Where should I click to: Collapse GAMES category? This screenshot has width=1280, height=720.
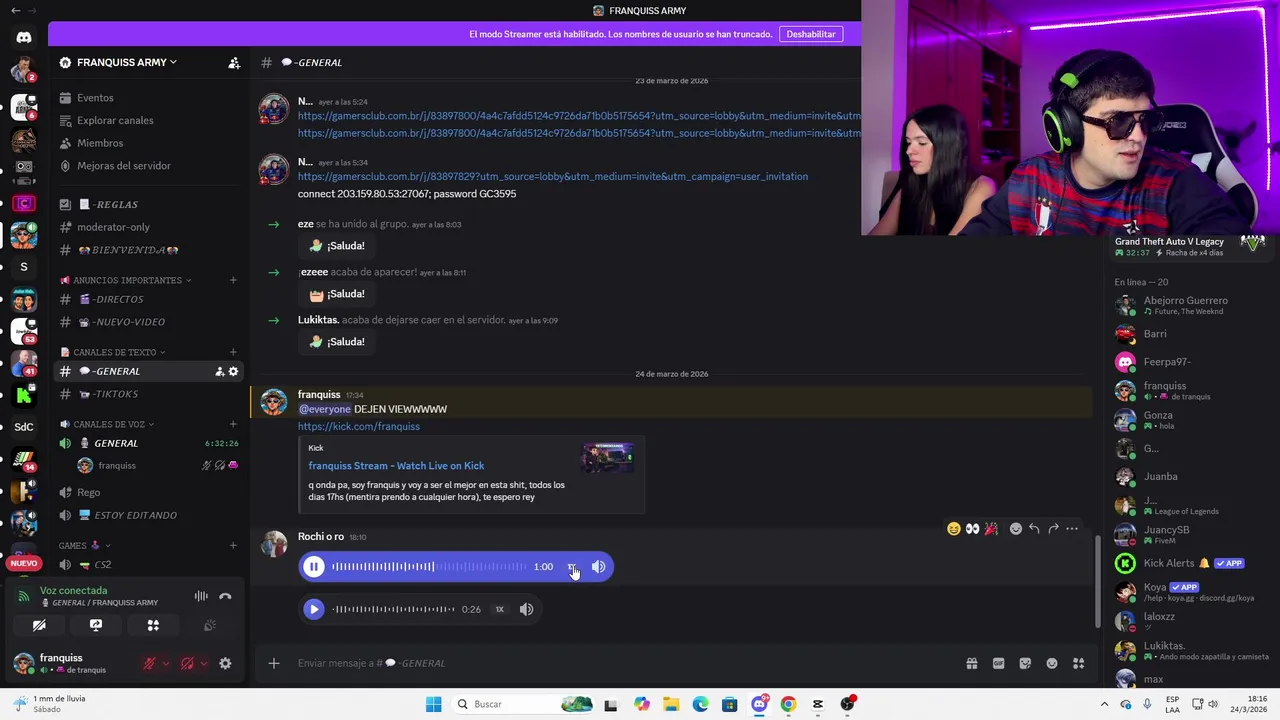click(x=86, y=545)
